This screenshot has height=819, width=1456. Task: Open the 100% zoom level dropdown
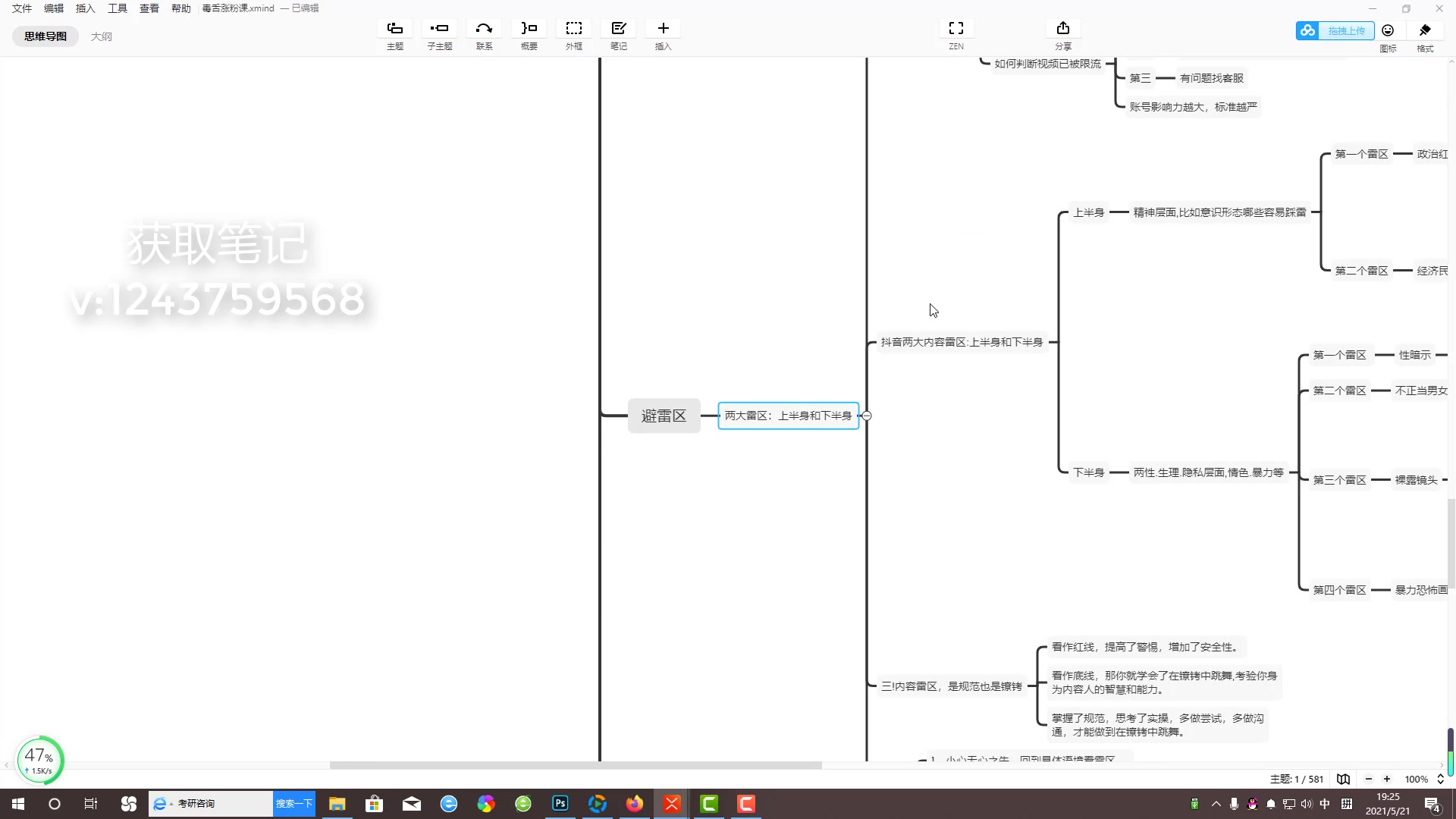(1423, 779)
